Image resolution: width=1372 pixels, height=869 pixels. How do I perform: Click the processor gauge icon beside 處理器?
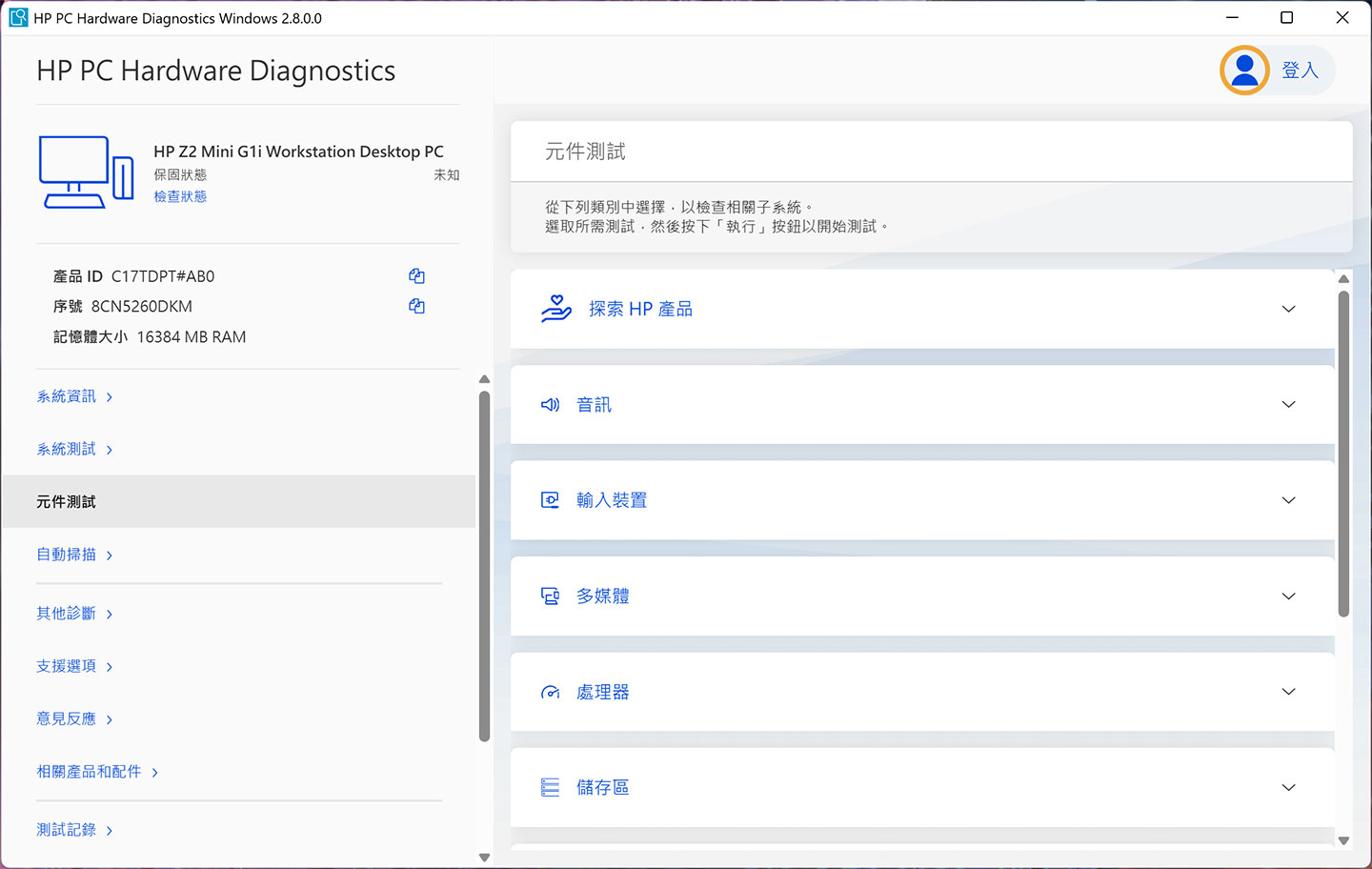550,692
